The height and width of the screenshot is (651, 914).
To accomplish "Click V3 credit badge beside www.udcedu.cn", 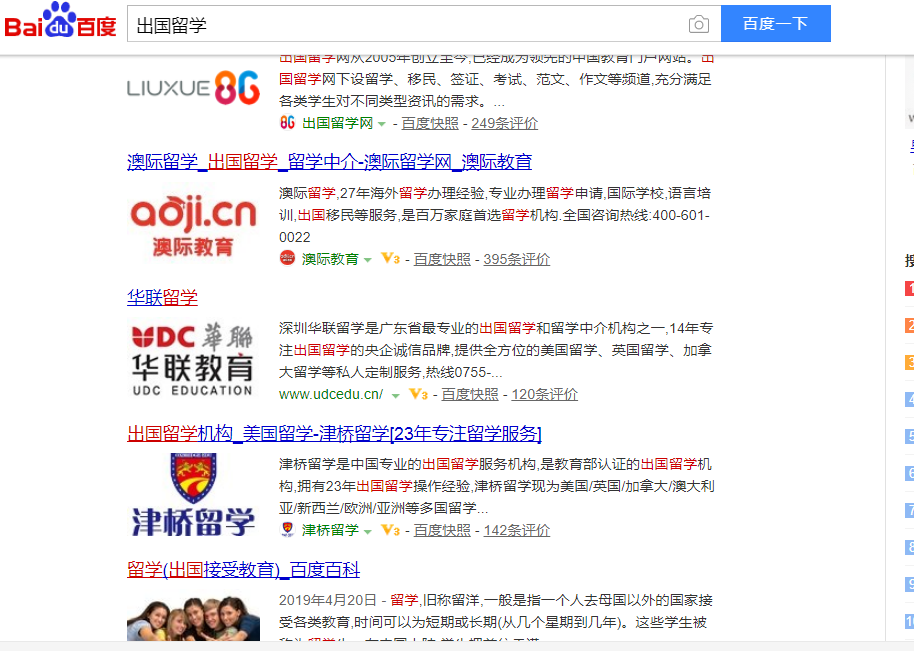I will pos(418,395).
